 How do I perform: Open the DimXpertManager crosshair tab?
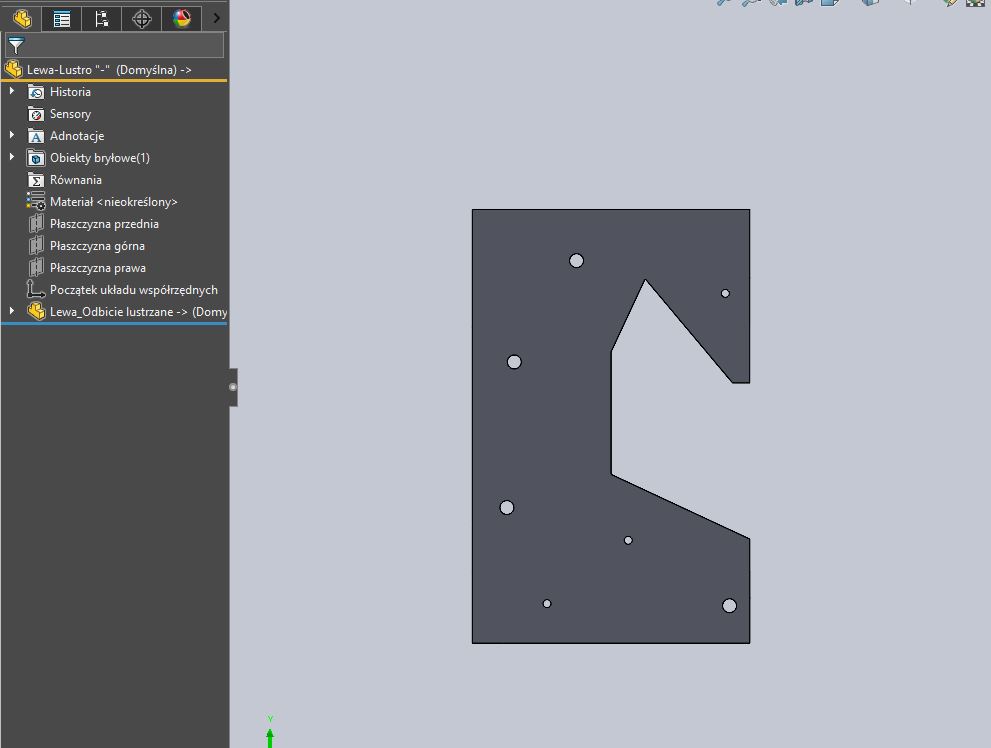coord(141,17)
